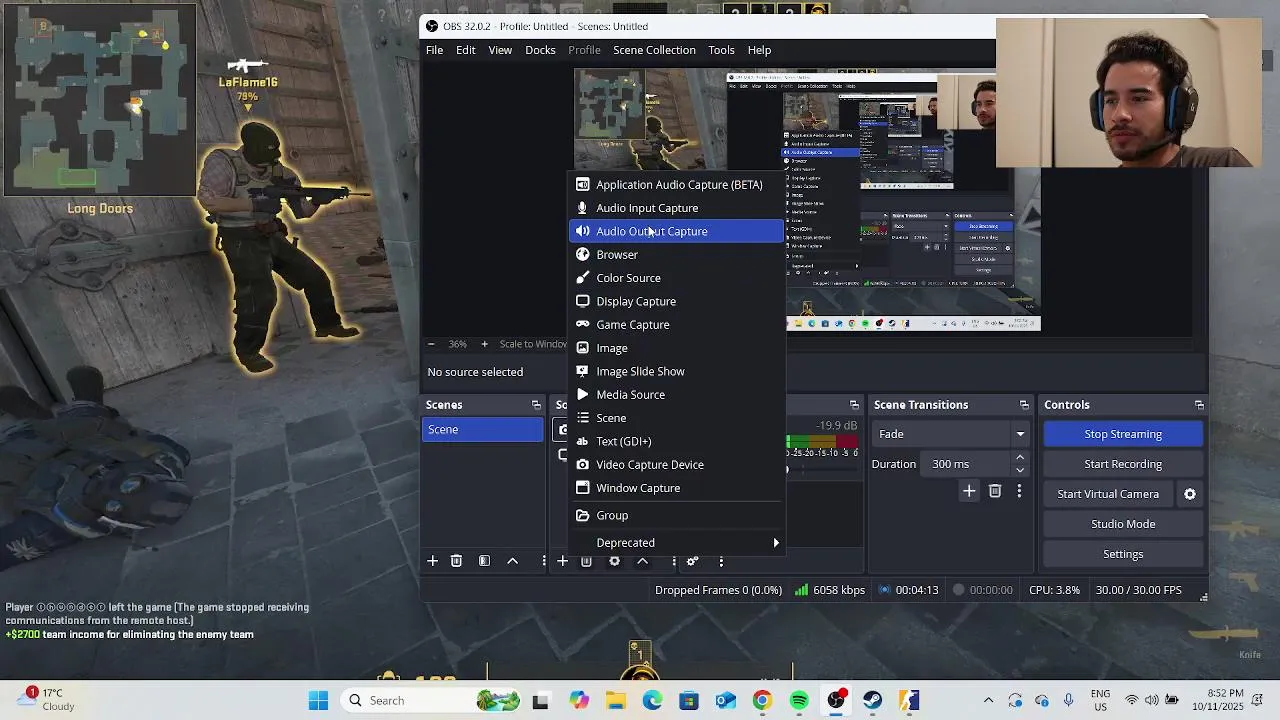Screen dimensions: 1280x720
Task: Float the Scene Transitions dock icon
Action: 1024,405
